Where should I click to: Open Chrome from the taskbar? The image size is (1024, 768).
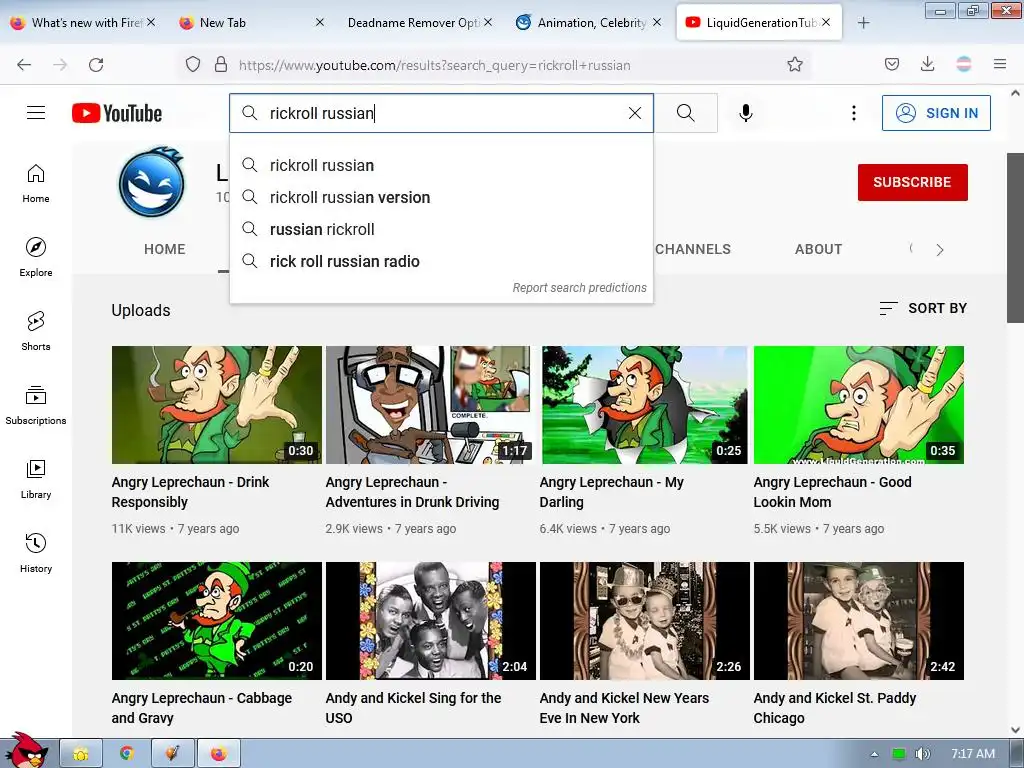point(127,754)
